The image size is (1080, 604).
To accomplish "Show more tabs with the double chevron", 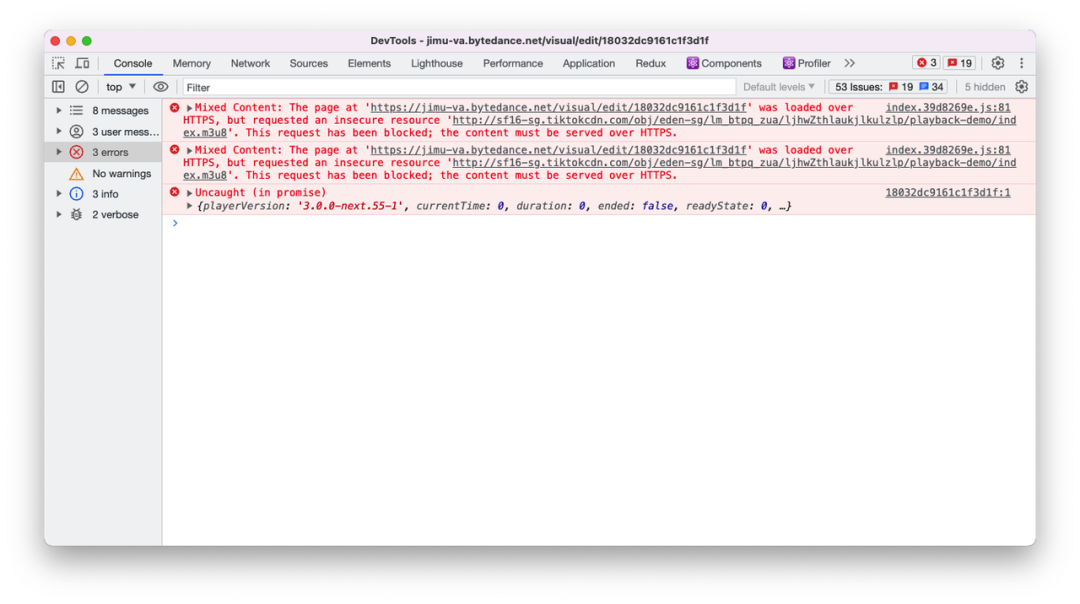I will pos(849,63).
